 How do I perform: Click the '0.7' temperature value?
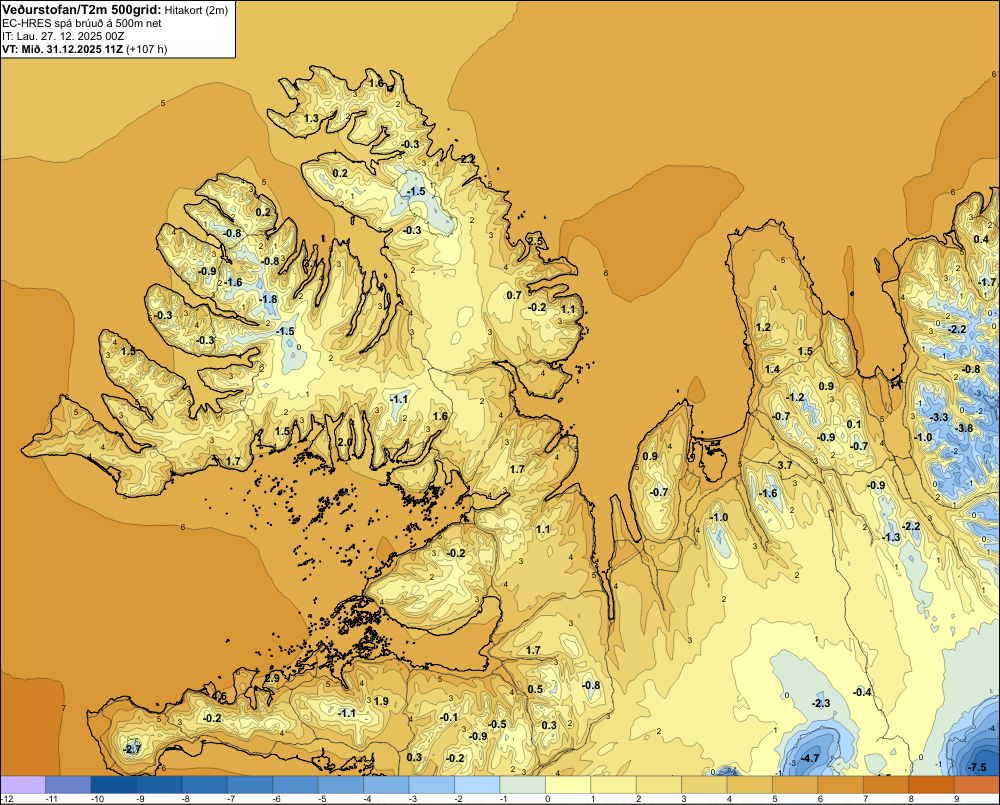(514, 295)
